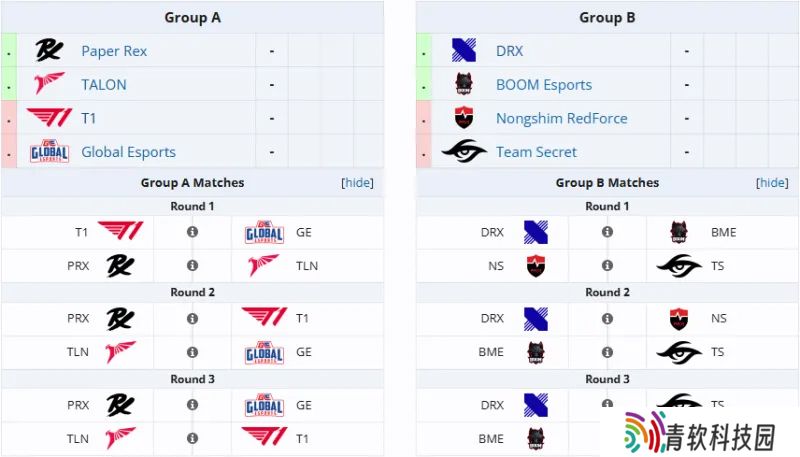Hide the Group A Matches section
This screenshot has height=457, width=800.
357,183
